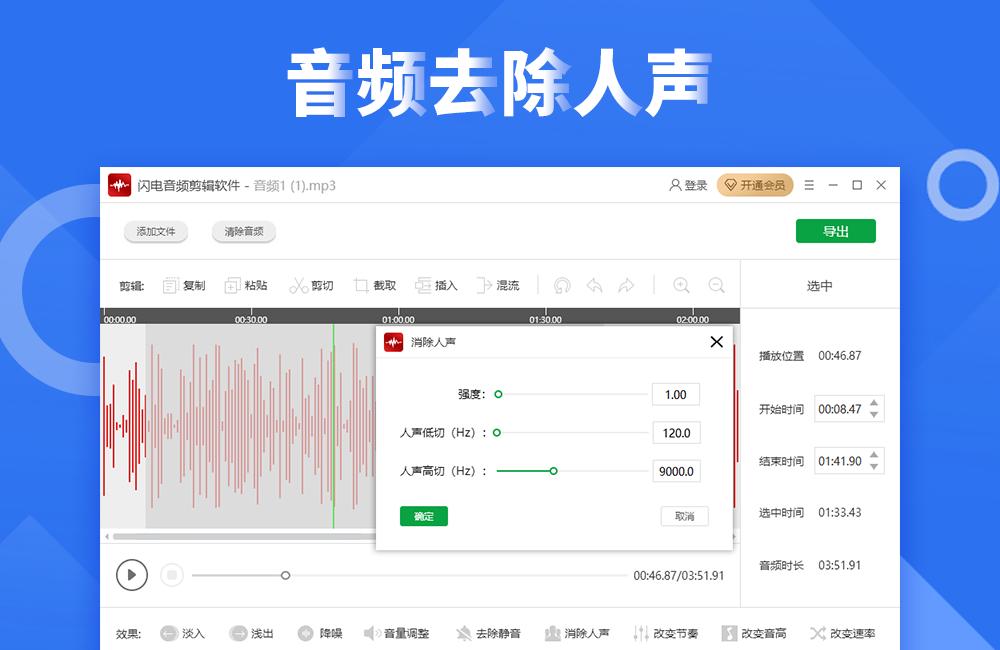Image resolution: width=1000 pixels, height=650 pixels.
Task: Click the reset/restore circular icon
Action: click(562, 286)
